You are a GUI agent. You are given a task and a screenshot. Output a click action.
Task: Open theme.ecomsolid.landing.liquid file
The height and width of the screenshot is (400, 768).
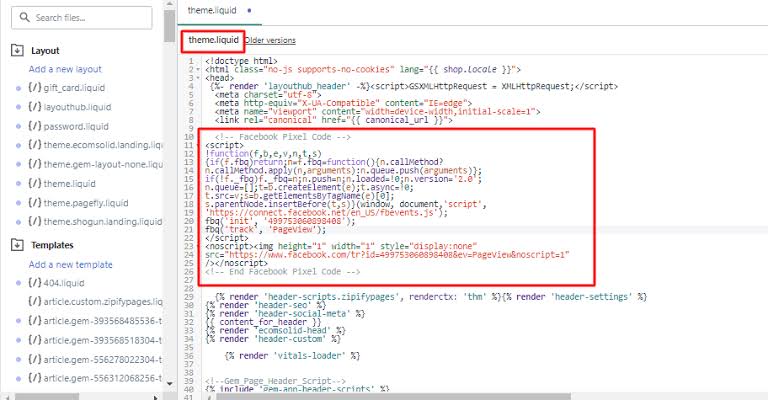click(103, 145)
